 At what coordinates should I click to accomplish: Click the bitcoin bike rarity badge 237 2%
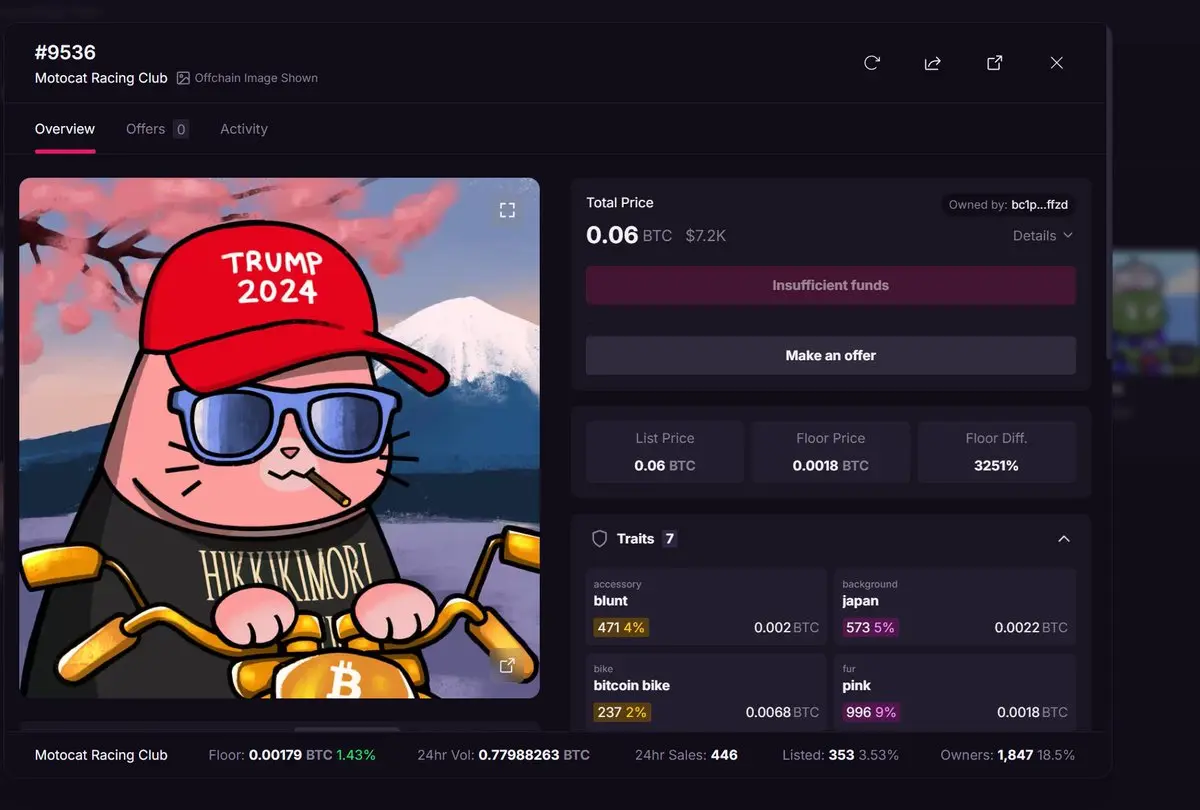tap(622, 712)
